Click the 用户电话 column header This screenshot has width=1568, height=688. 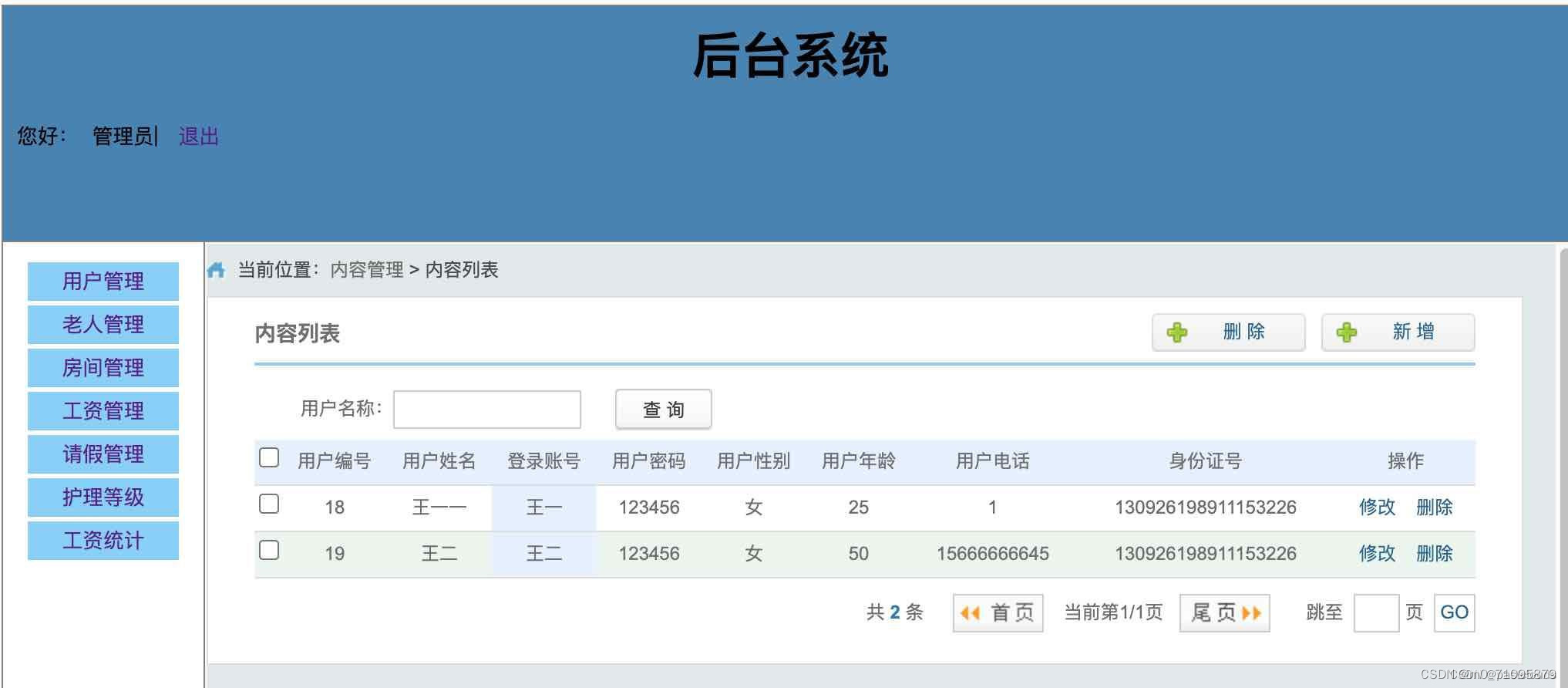[993, 461]
